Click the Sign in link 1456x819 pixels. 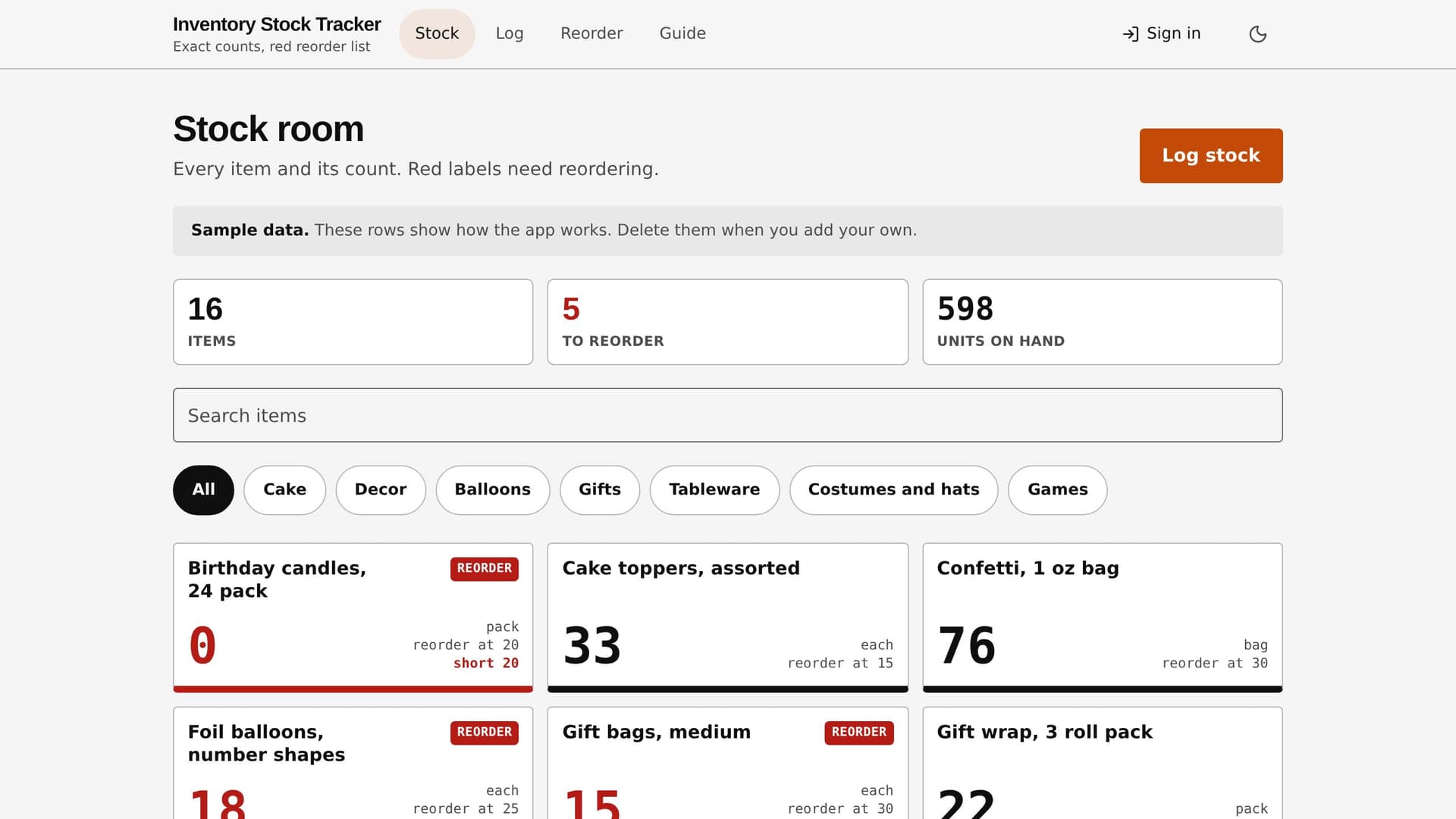pos(1162,33)
